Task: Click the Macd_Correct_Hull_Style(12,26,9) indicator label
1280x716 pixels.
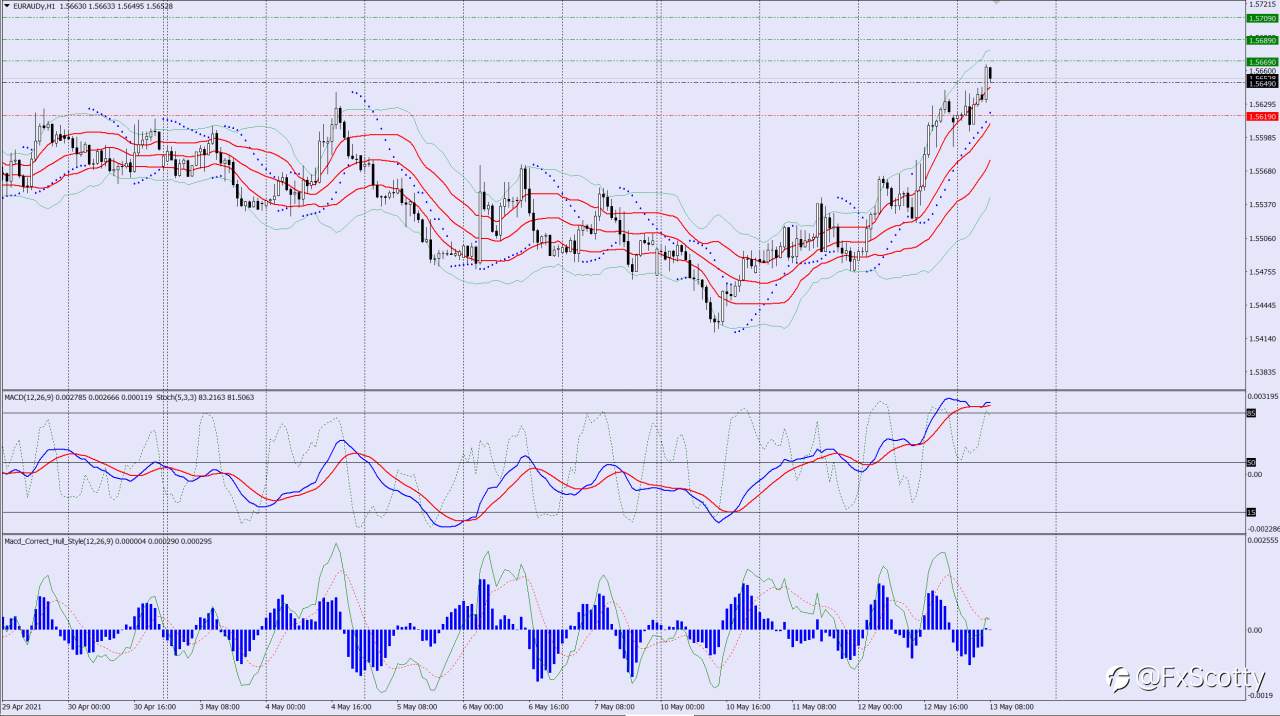Action: (61, 541)
